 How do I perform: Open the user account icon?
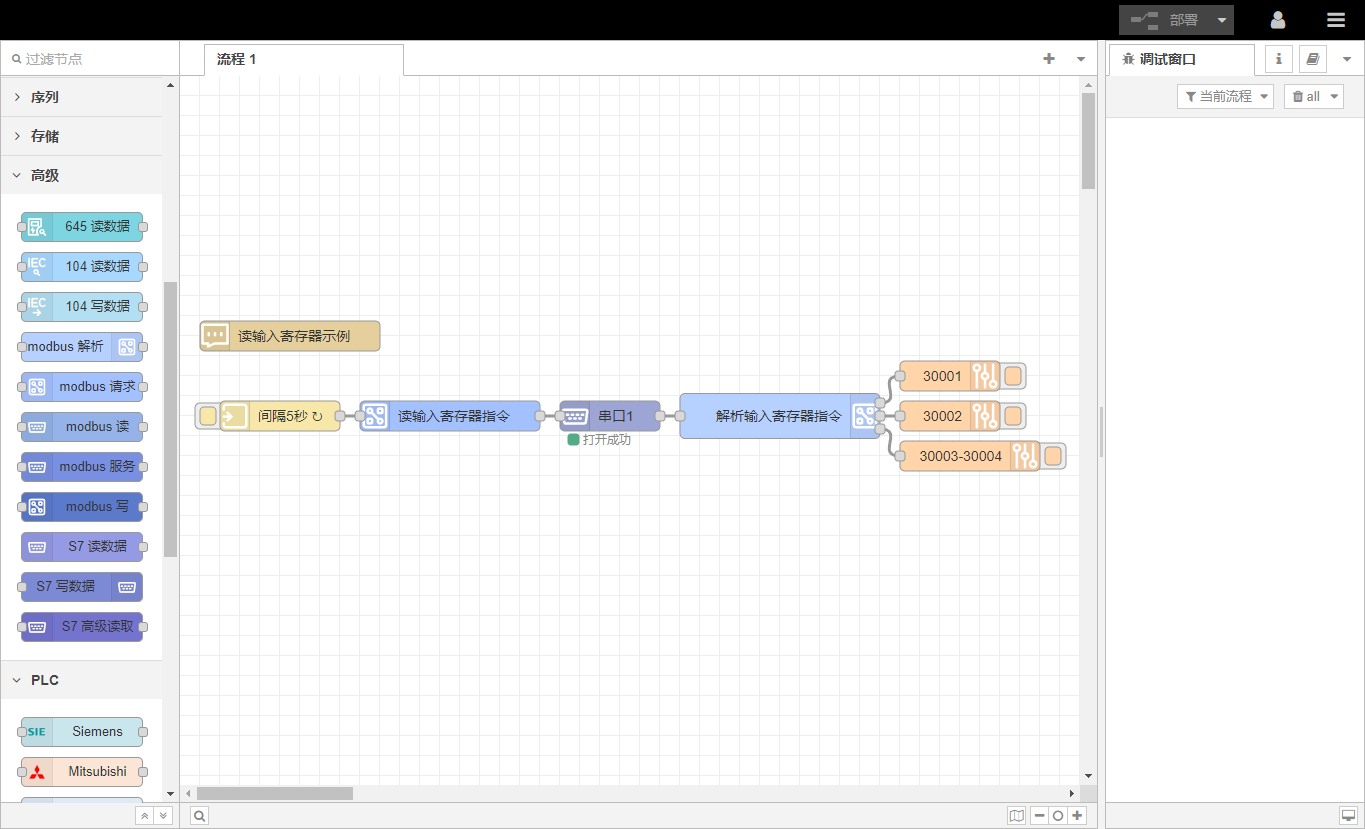pyautogui.click(x=1278, y=20)
